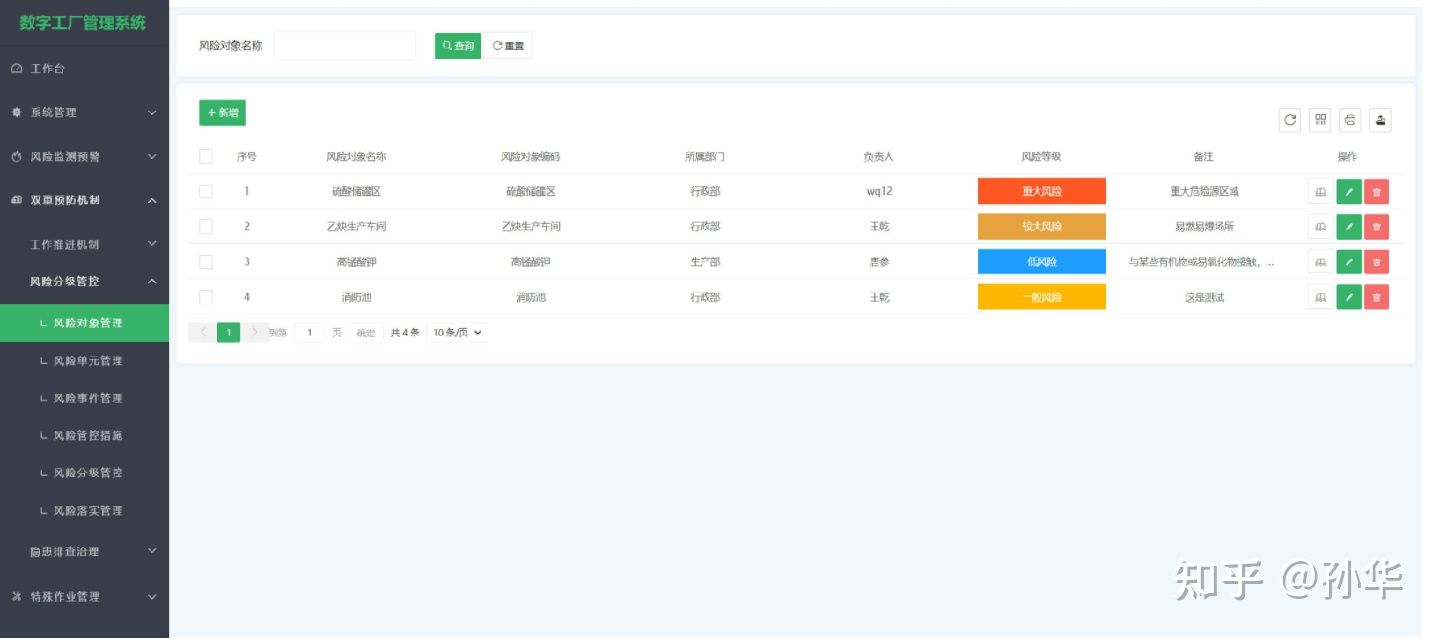Click 生产部 department cell

705,262
